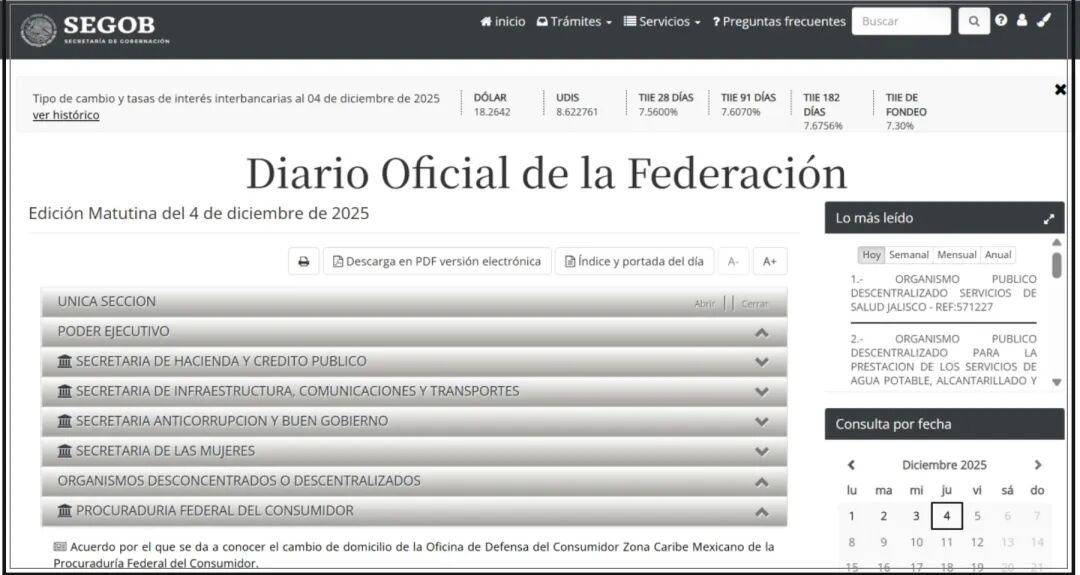1080x575 pixels.
Task: Expand Secretaria Anticorrupcion y Buen Gobierno
Action: [414, 421]
